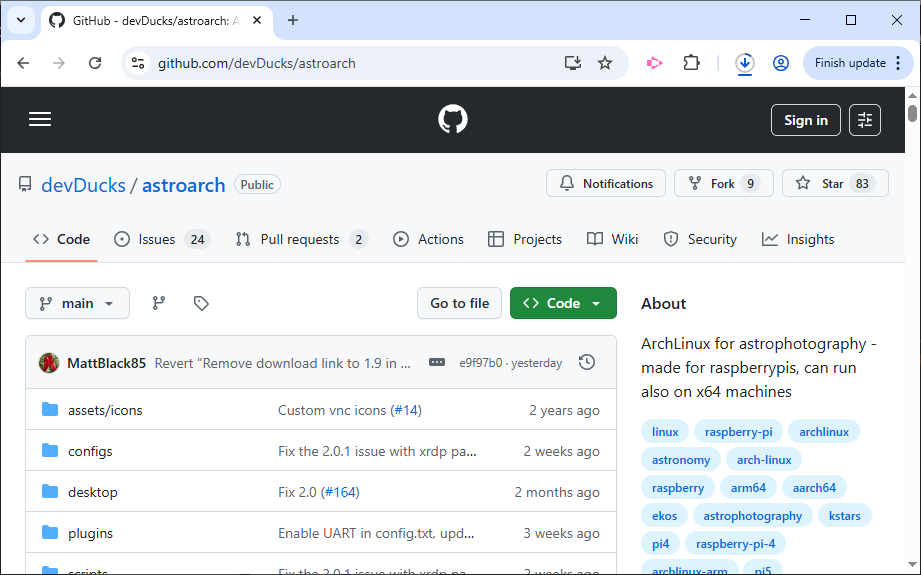Click the linux topic tag

pos(665,432)
